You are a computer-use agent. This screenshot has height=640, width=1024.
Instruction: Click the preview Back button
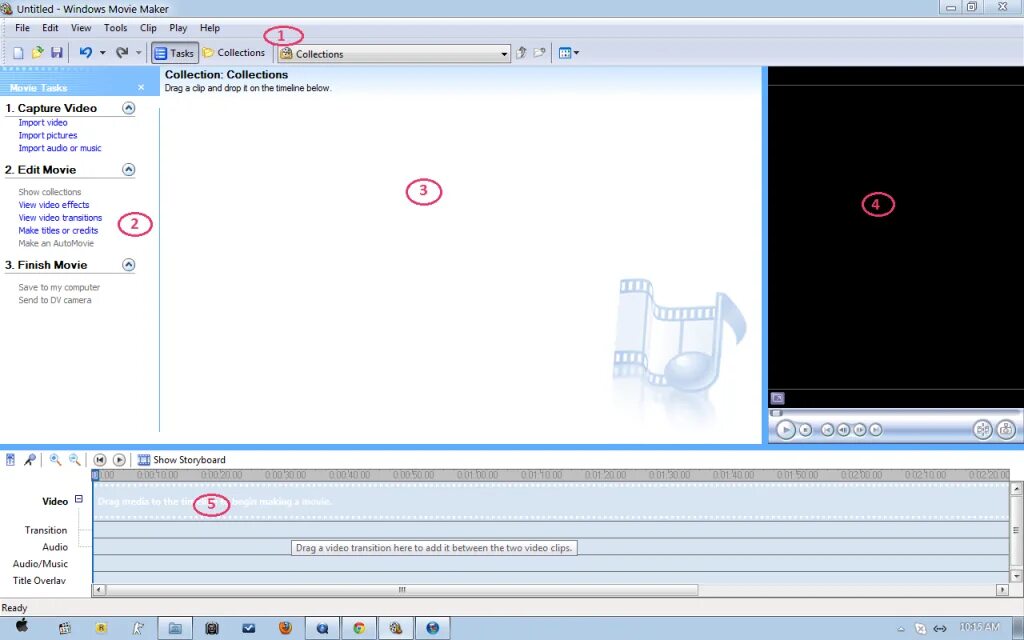[x=827, y=430]
